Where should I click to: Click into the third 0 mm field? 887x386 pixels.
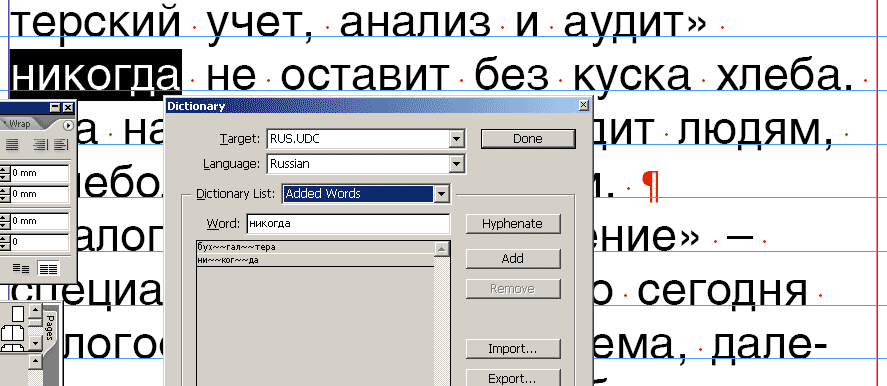[40, 221]
